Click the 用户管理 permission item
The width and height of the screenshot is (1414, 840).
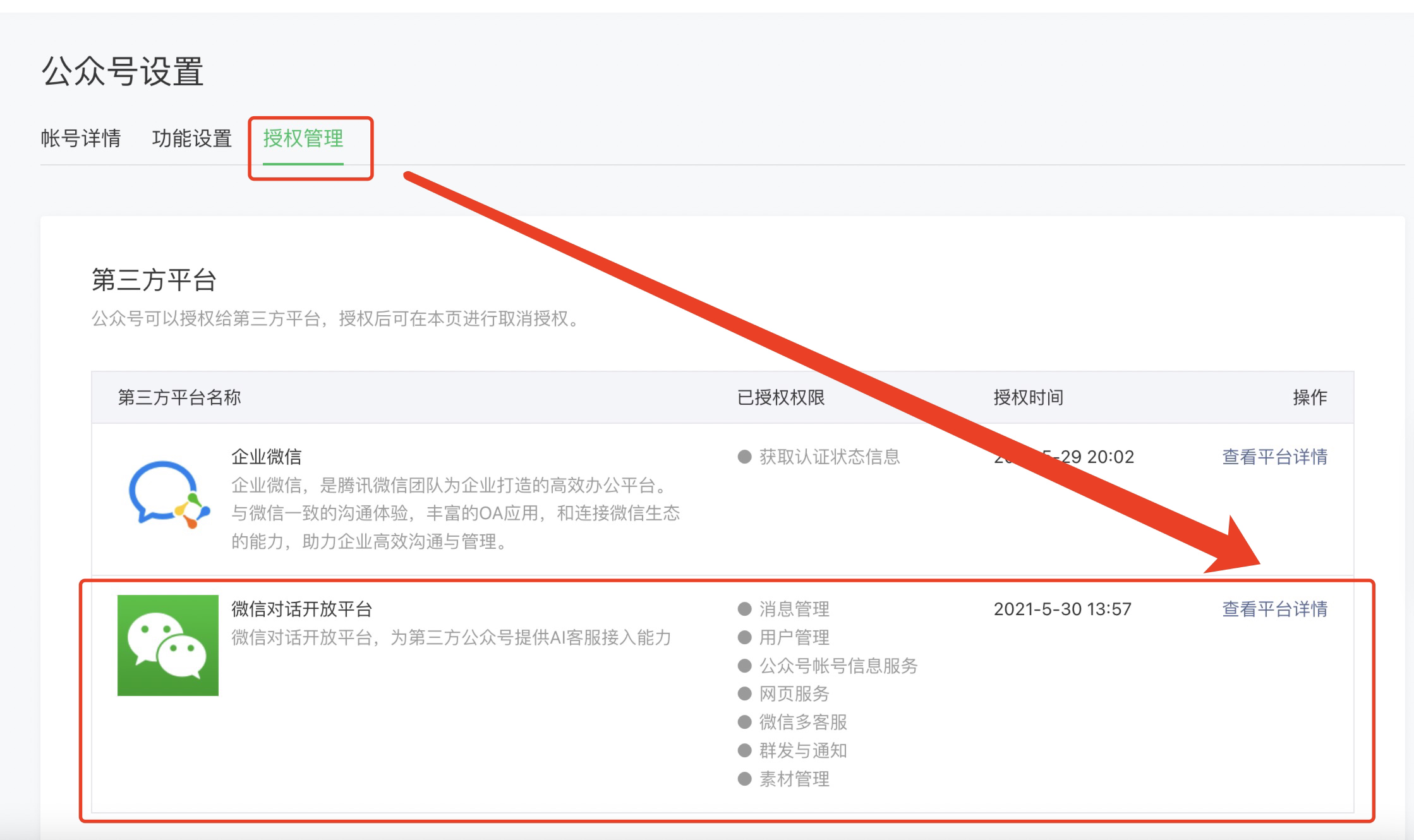click(x=794, y=637)
